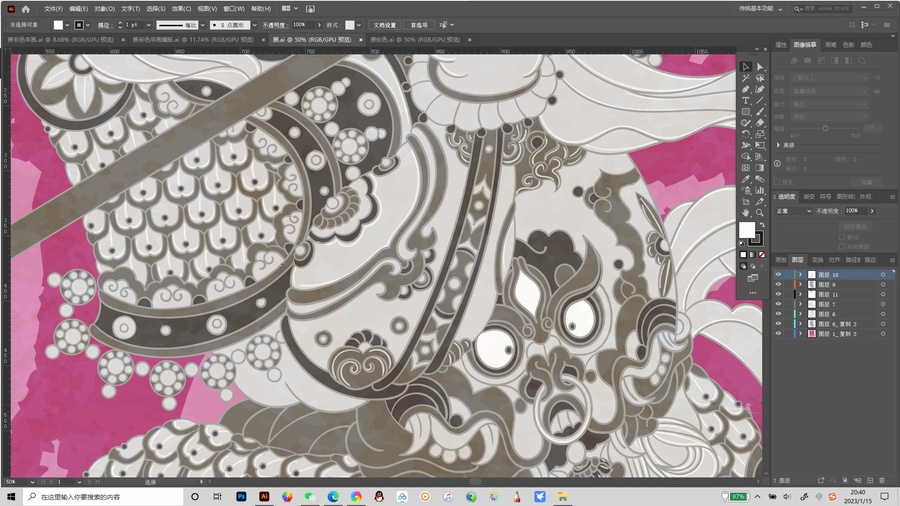Hide layer 图层 11
Screen dimensions: 900x506
(778, 294)
